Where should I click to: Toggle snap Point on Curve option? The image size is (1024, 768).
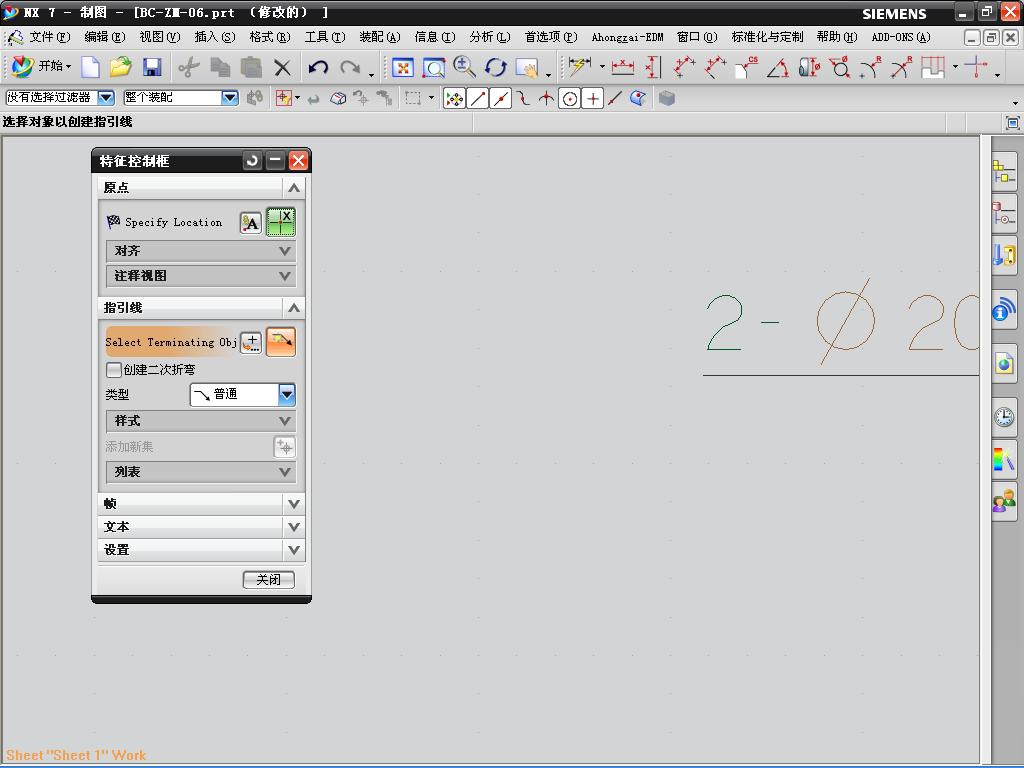[615, 99]
